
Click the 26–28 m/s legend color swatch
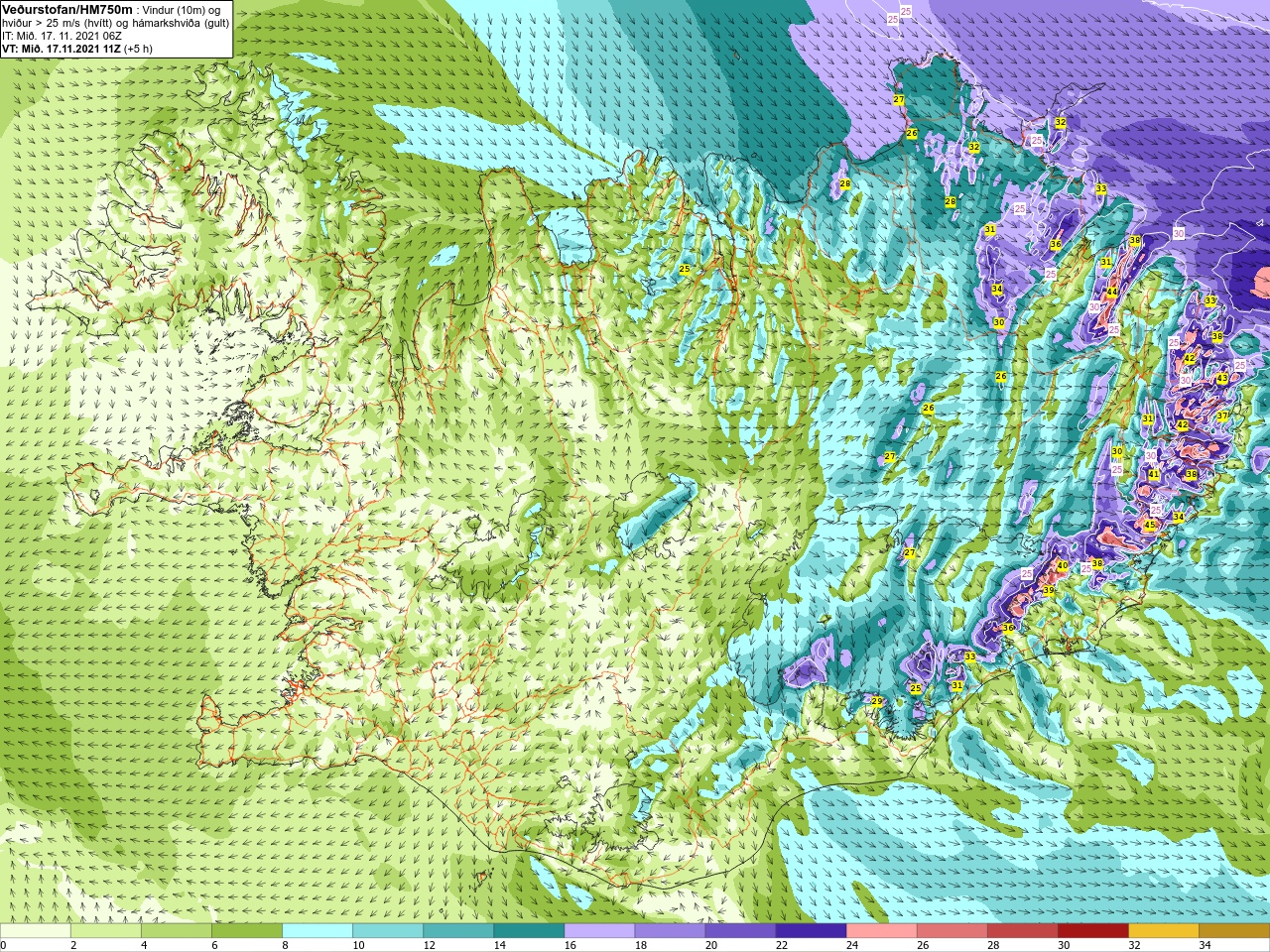[952, 931]
